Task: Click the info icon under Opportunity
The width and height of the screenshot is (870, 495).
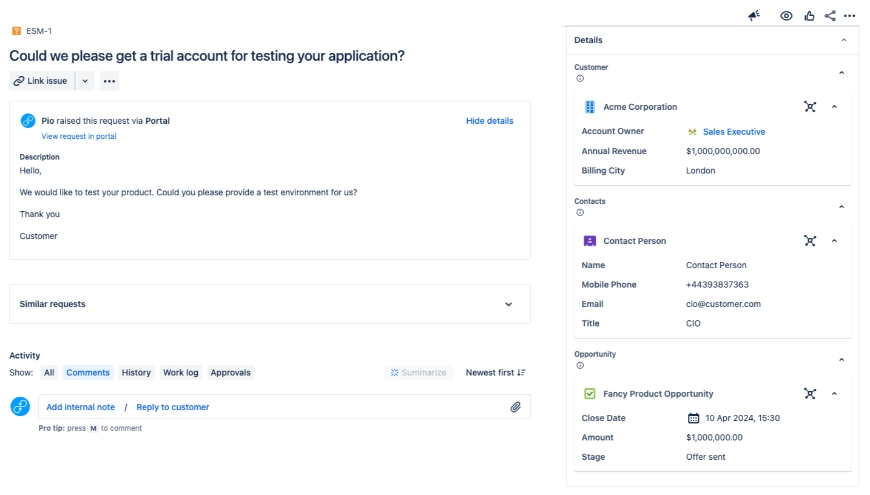Action: click(x=580, y=365)
